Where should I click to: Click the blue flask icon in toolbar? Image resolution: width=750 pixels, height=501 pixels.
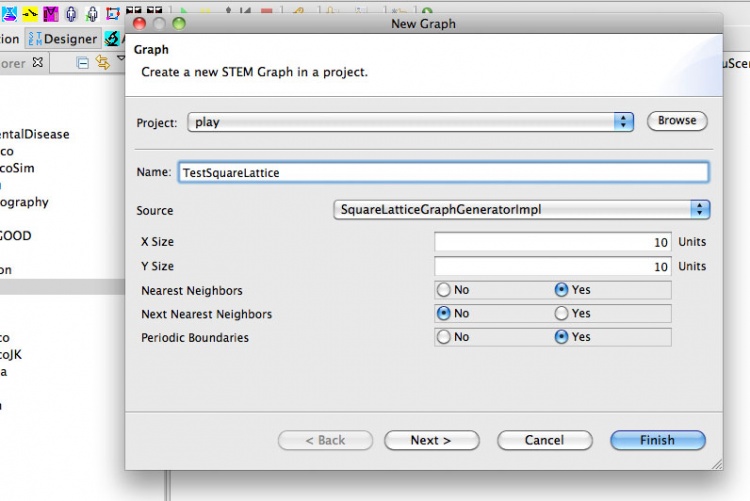pyautogui.click(x=7, y=13)
